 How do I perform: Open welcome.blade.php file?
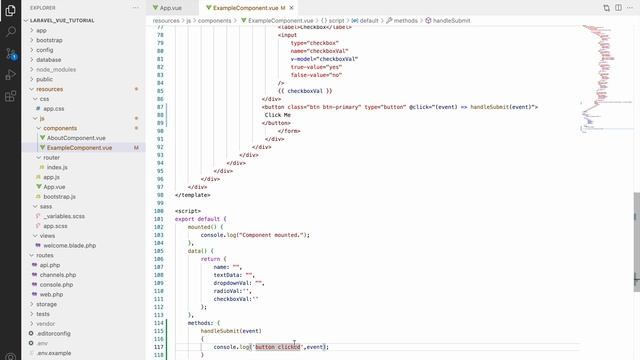click(x=69, y=246)
